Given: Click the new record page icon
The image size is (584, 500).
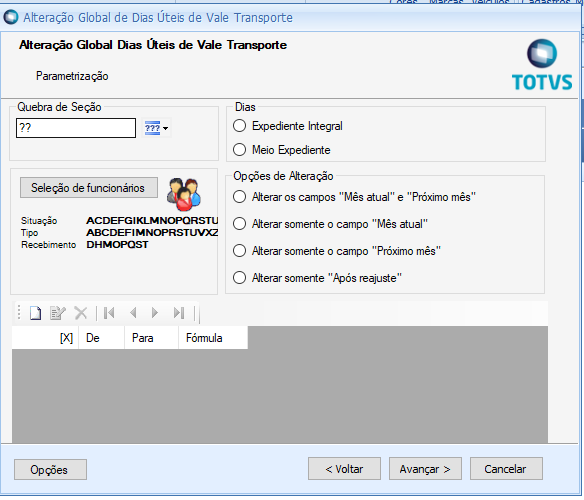Looking at the screenshot, I should pos(35,313).
